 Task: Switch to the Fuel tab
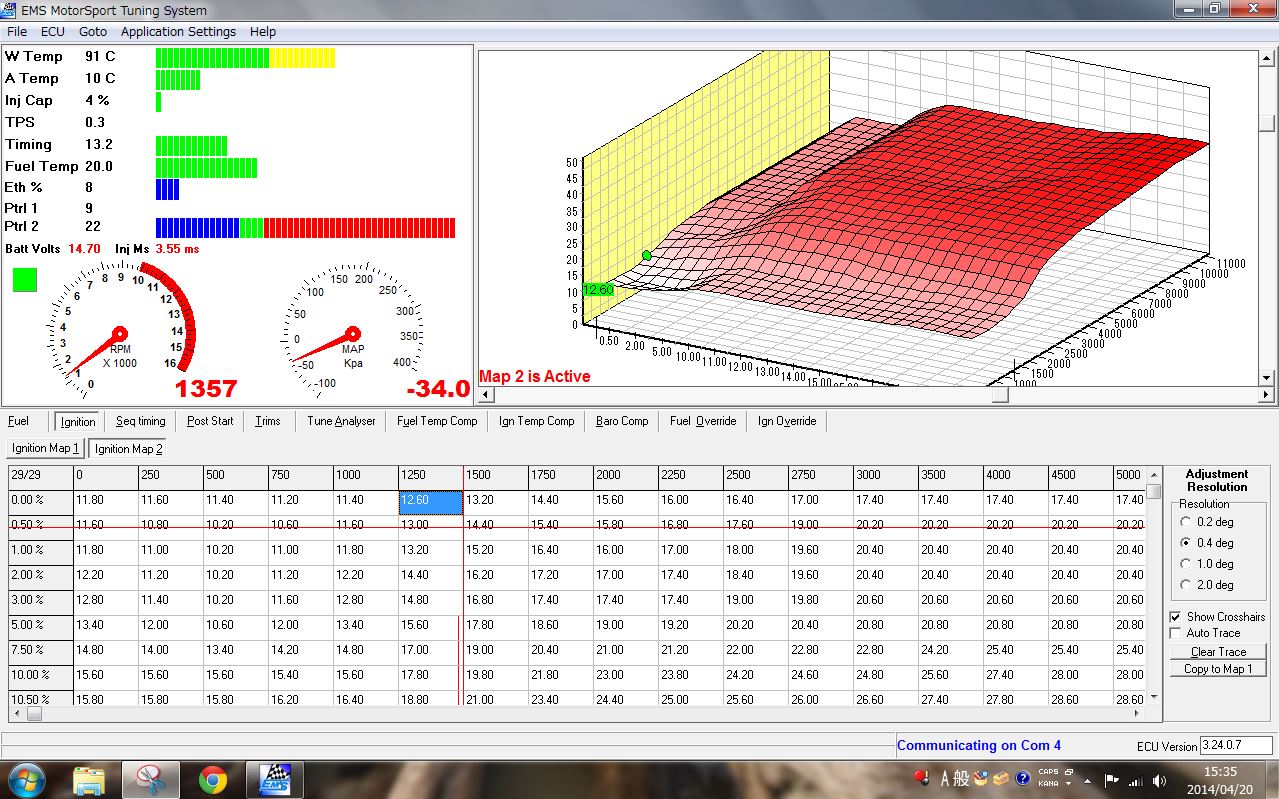pos(18,421)
